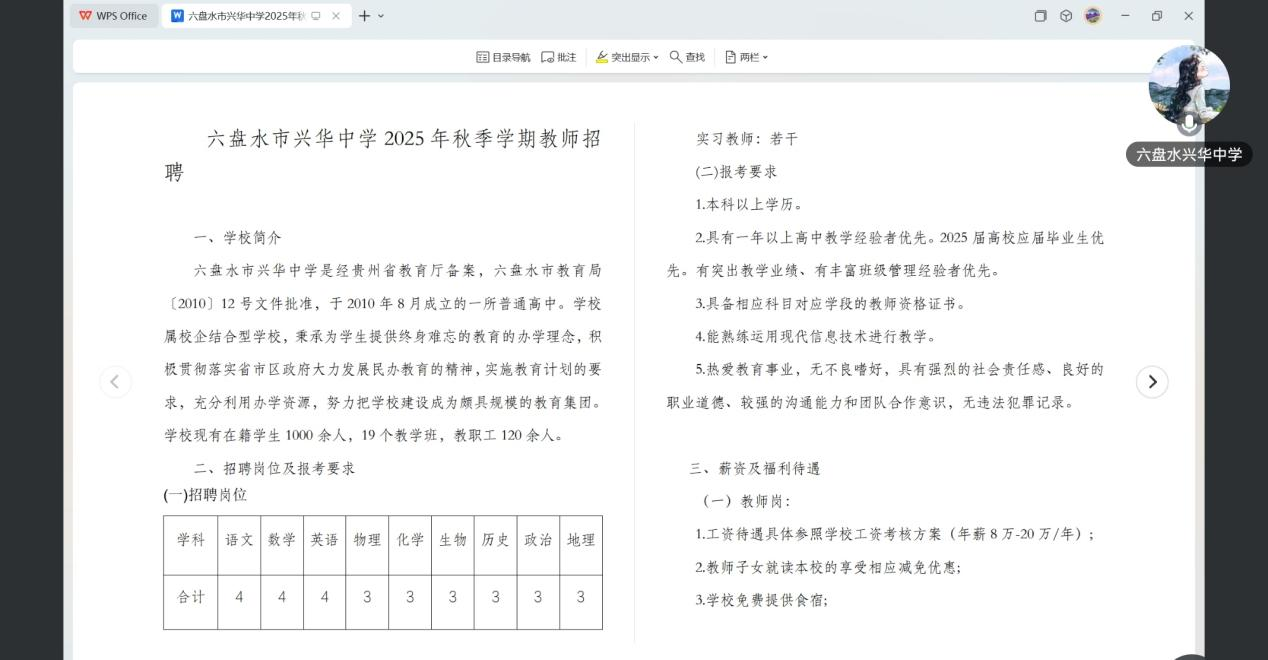The image size is (1268, 660).
Task: Expand the 突出显示 dropdown arrow
Action: click(x=656, y=58)
